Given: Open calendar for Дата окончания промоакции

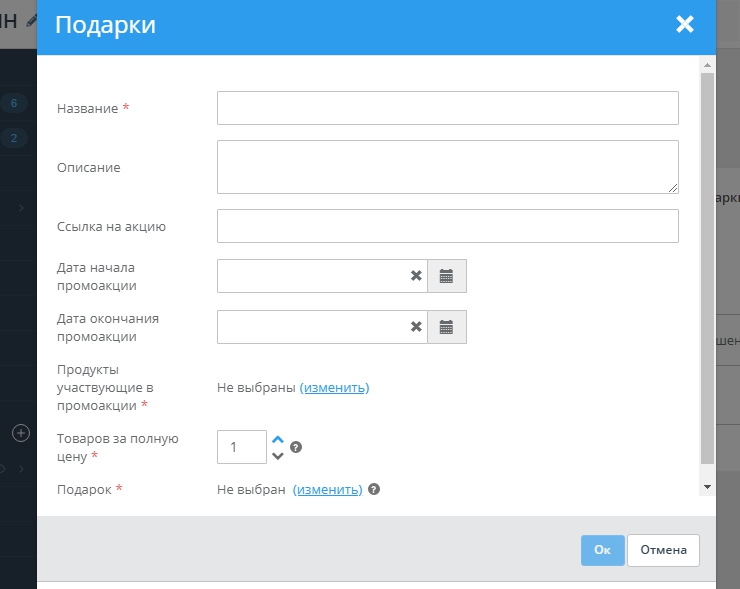Looking at the screenshot, I should coord(447,327).
